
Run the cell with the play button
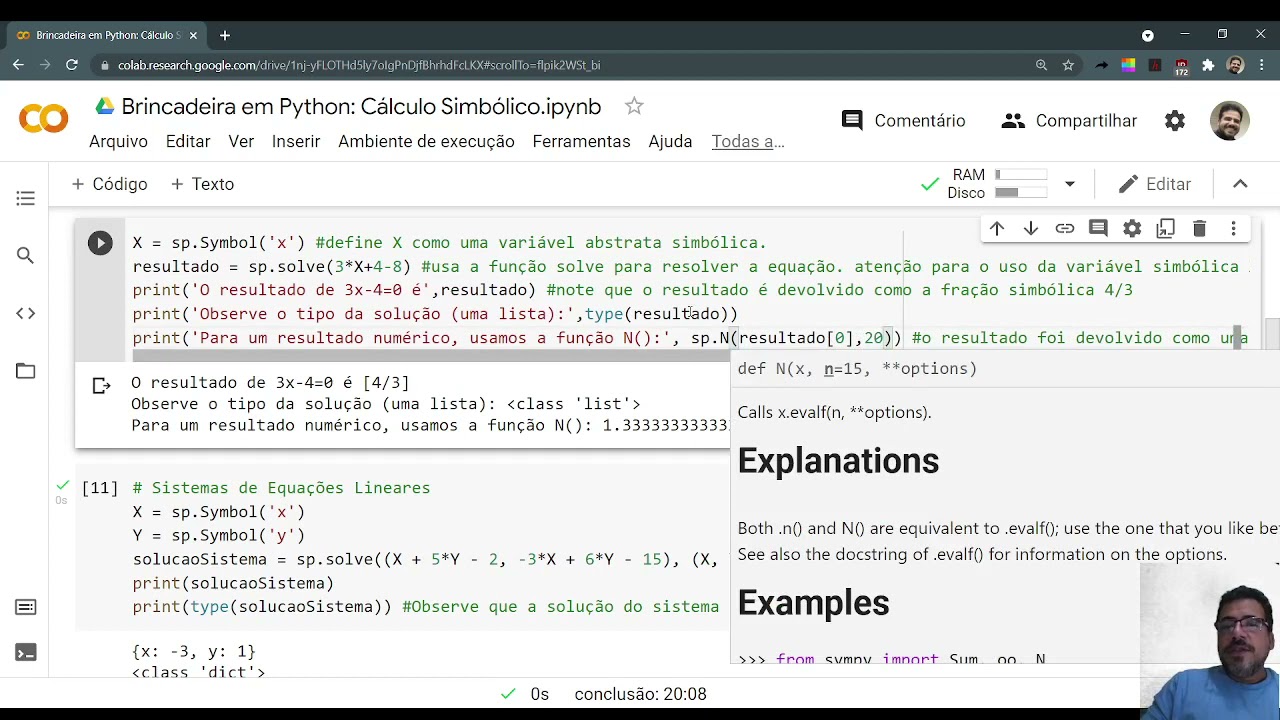100,243
